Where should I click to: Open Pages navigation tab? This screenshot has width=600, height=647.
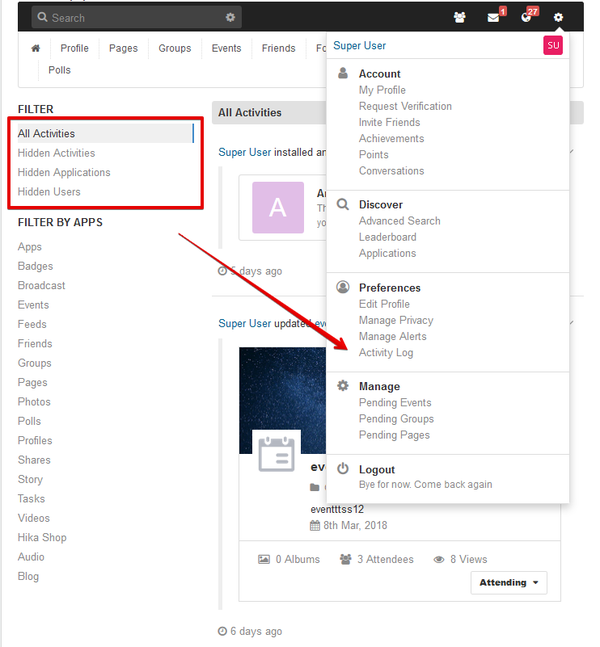[123, 48]
